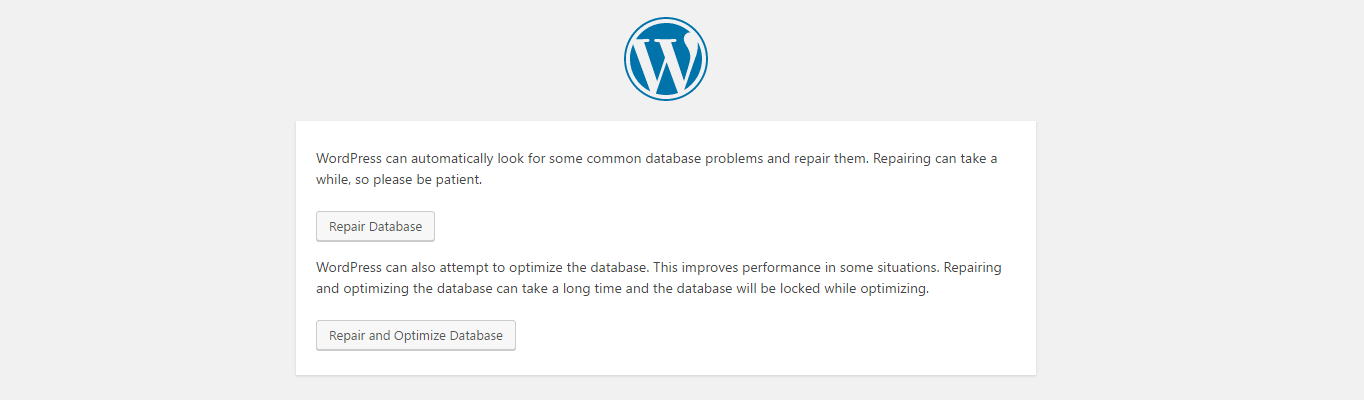Image resolution: width=1364 pixels, height=400 pixels.
Task: Click the first paragraph about repairing database
Action: coord(657,170)
